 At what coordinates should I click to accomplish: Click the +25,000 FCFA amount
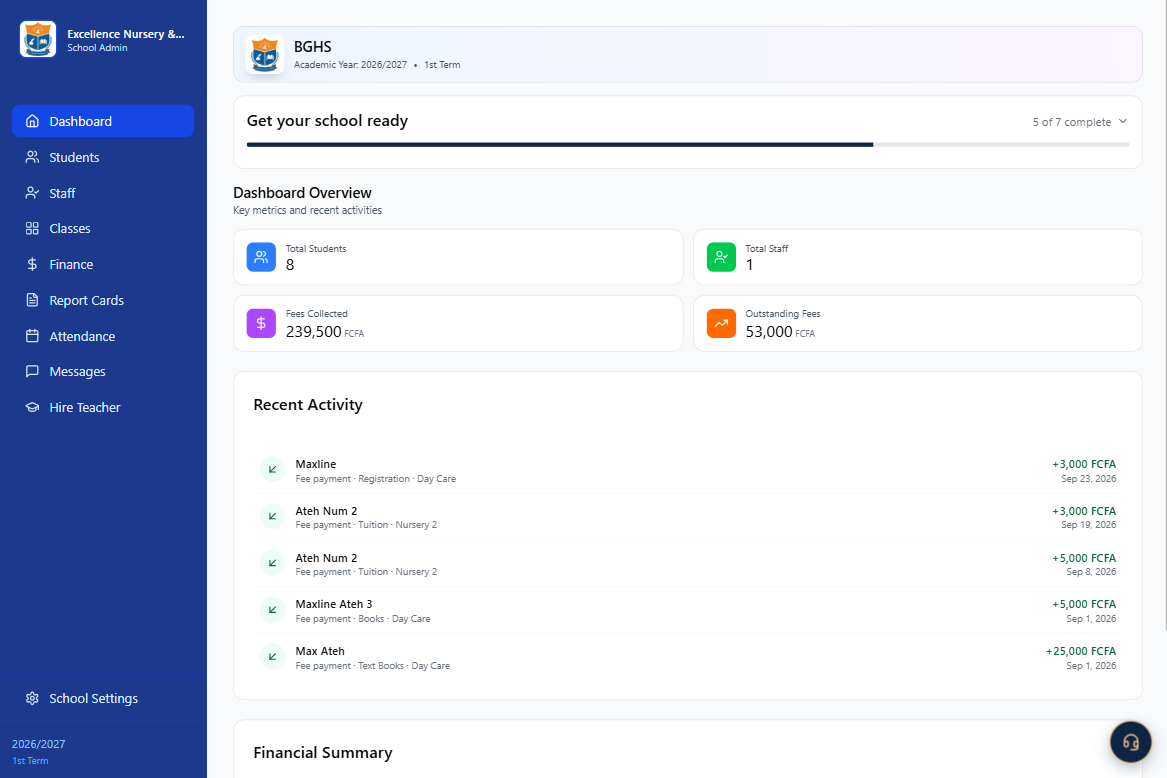(x=1081, y=651)
